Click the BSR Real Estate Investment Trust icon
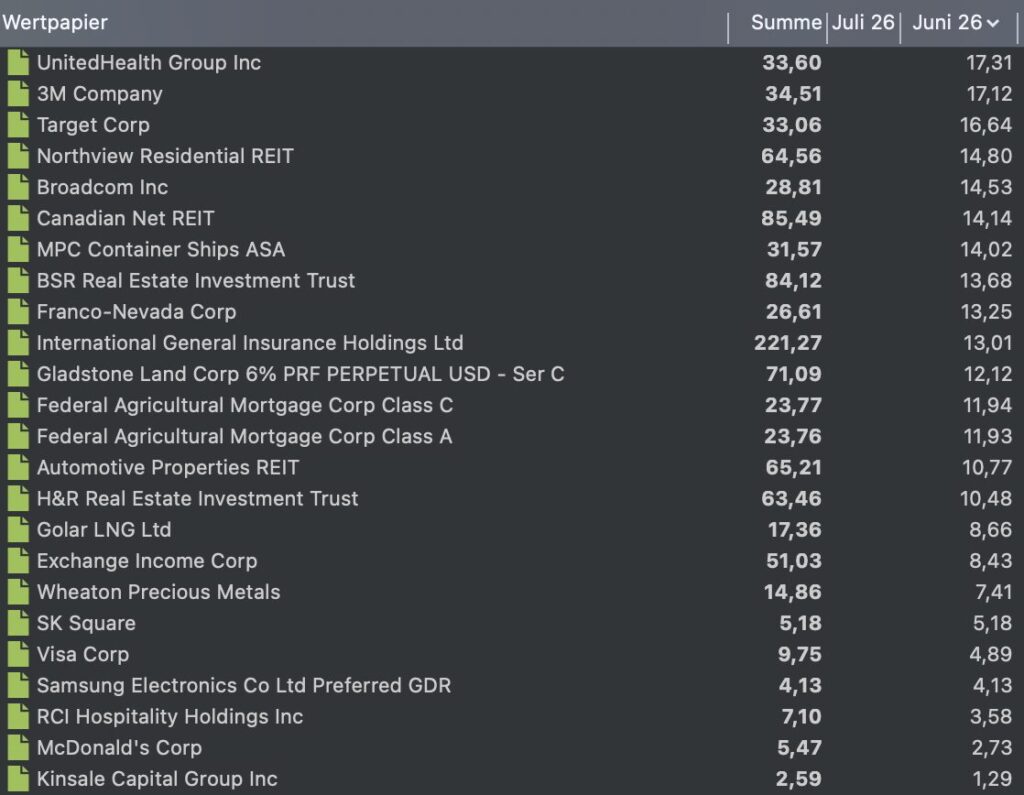 [18, 281]
